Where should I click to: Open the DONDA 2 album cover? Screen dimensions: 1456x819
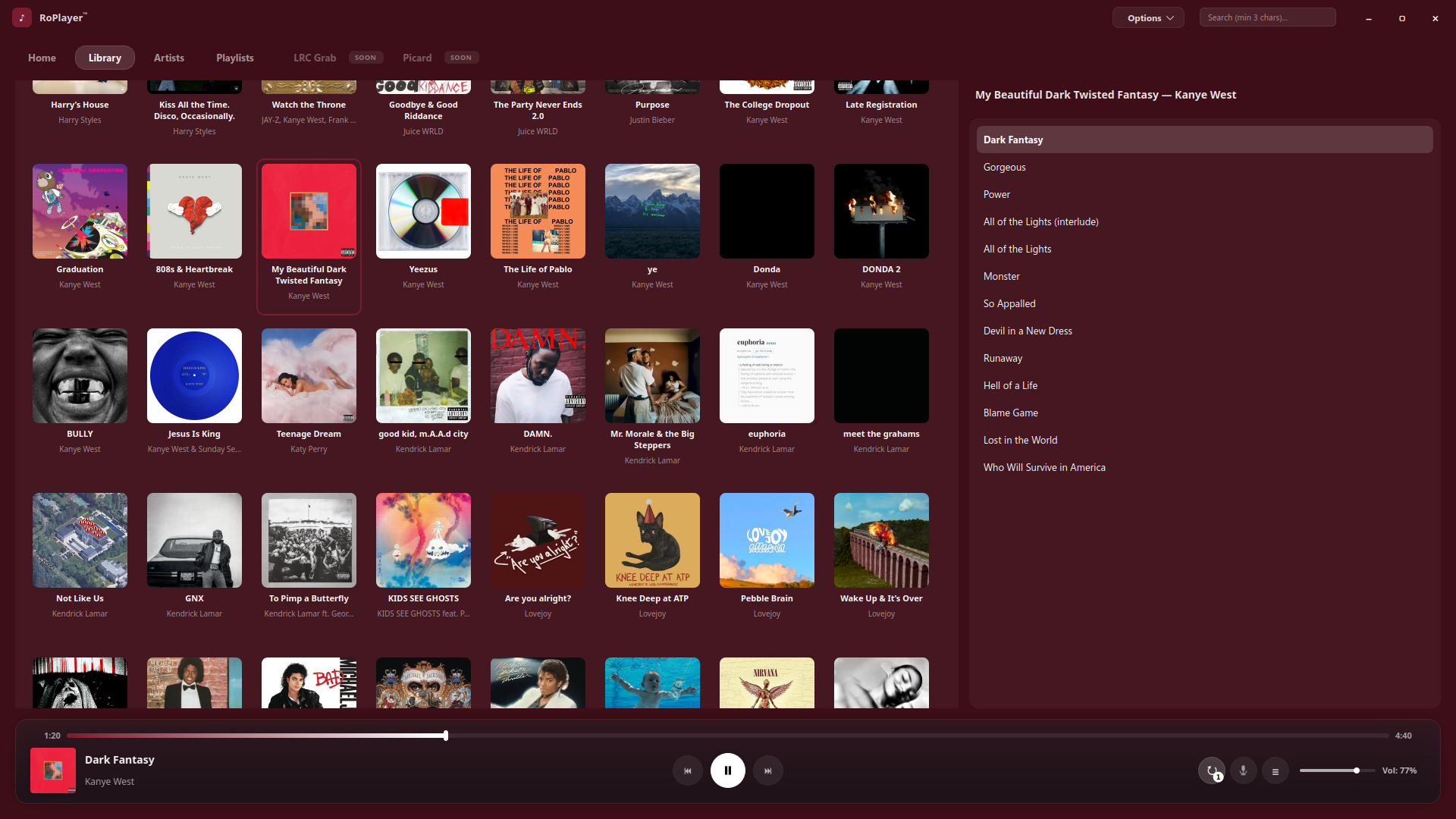(x=881, y=211)
